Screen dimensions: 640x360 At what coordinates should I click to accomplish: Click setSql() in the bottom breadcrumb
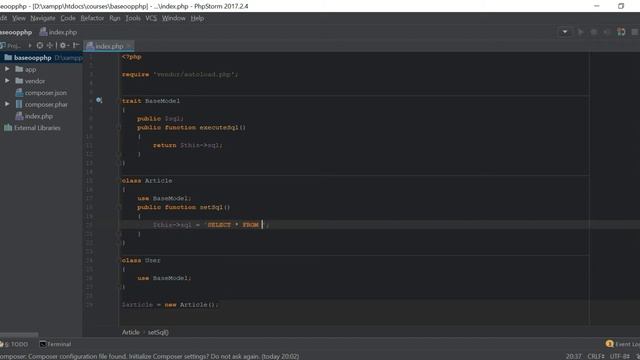158,332
